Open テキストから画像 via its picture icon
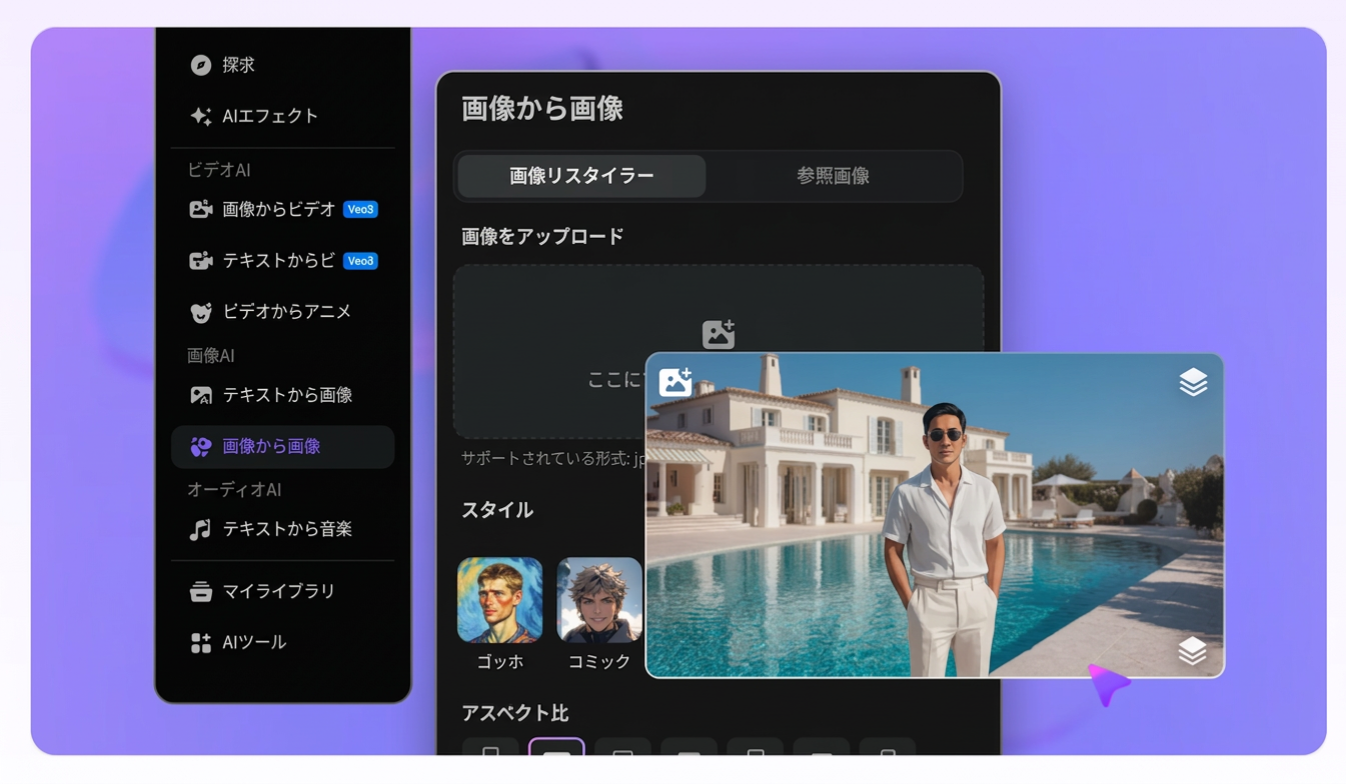Viewport: 1346px width, 784px height. (201, 395)
